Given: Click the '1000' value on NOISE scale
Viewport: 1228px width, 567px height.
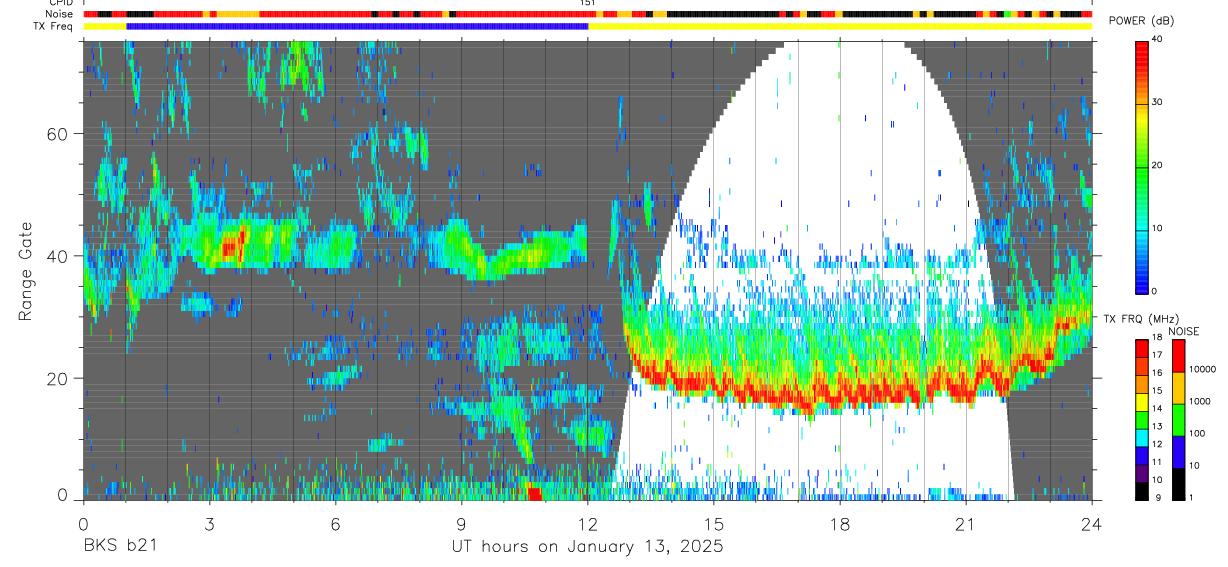Looking at the screenshot, I should 1202,401.
